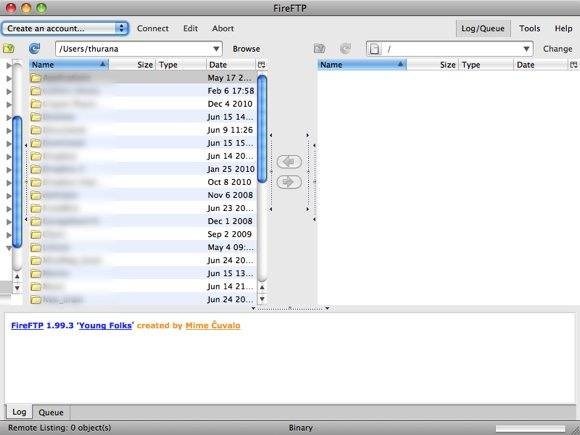Click the remote refresh icon
This screenshot has height=435, width=580.
(345, 48)
